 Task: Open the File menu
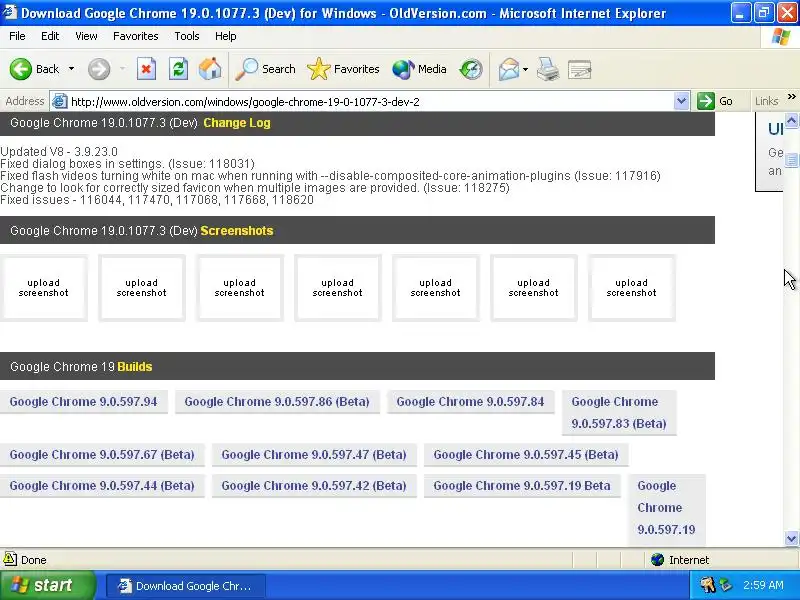click(x=17, y=36)
